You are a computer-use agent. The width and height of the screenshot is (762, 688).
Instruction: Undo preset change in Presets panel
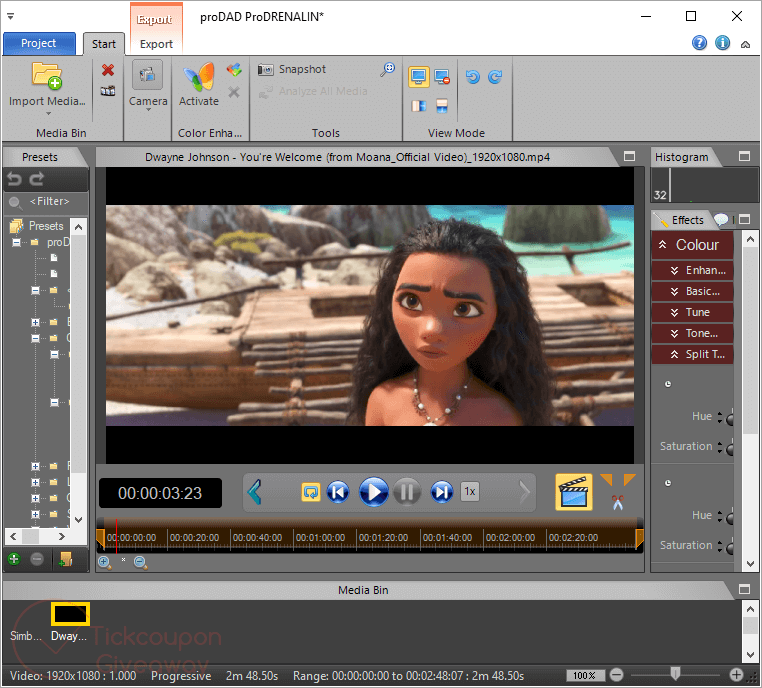point(14,179)
